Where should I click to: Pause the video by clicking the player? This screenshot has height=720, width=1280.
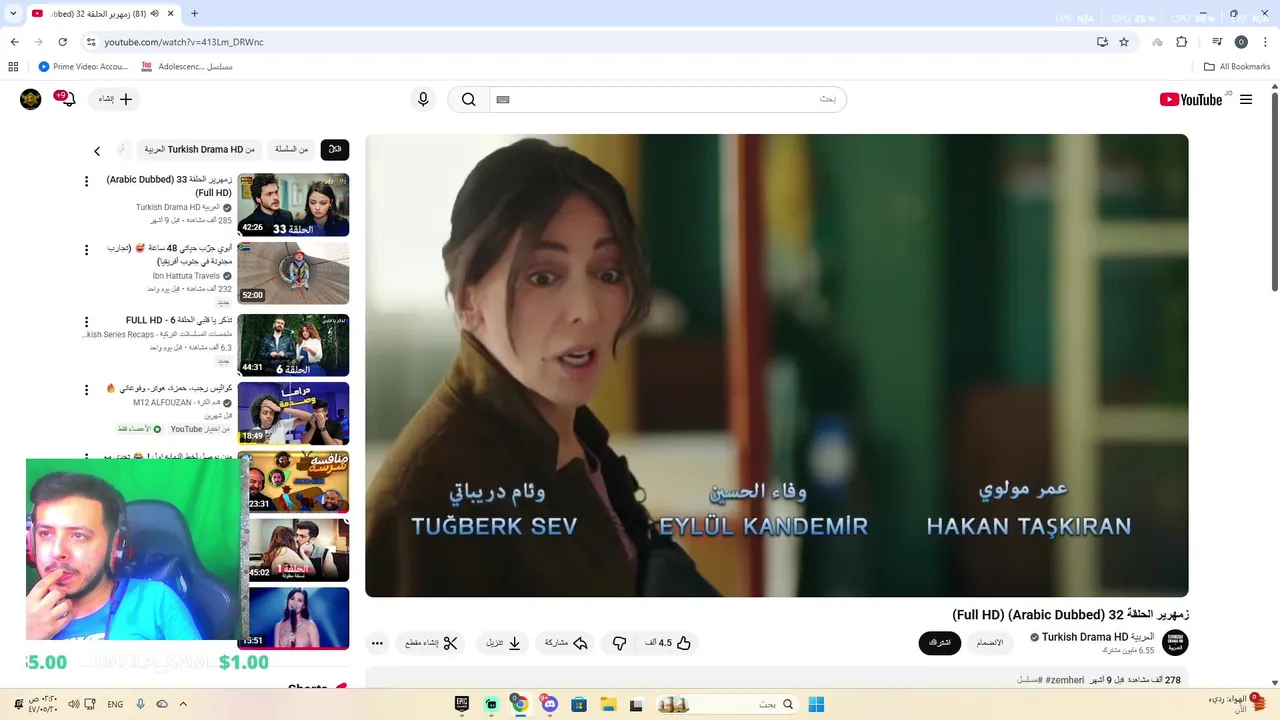777,365
